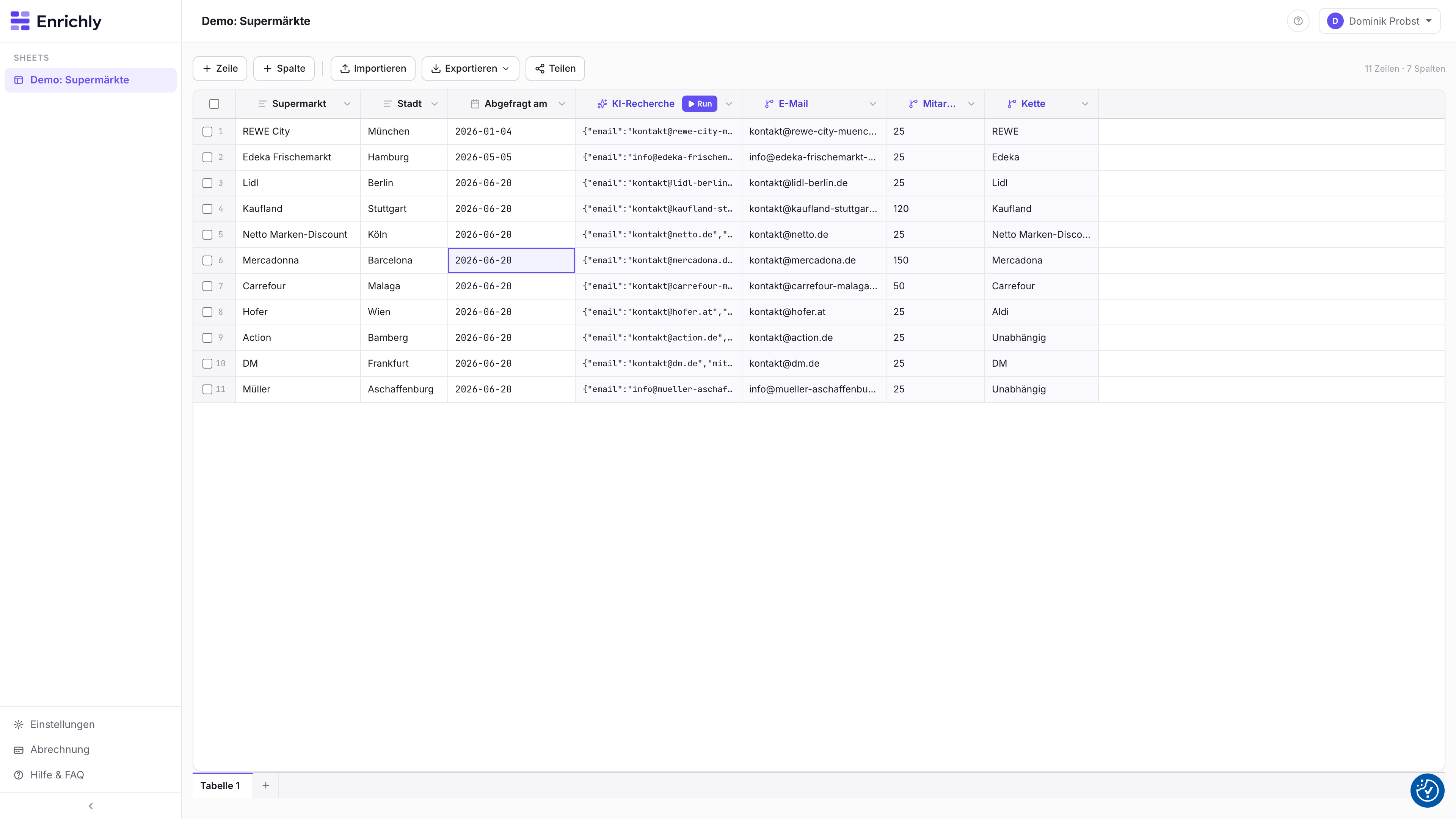Image resolution: width=1456 pixels, height=819 pixels.
Task: Open the help question-mark icon in header
Action: click(1298, 21)
